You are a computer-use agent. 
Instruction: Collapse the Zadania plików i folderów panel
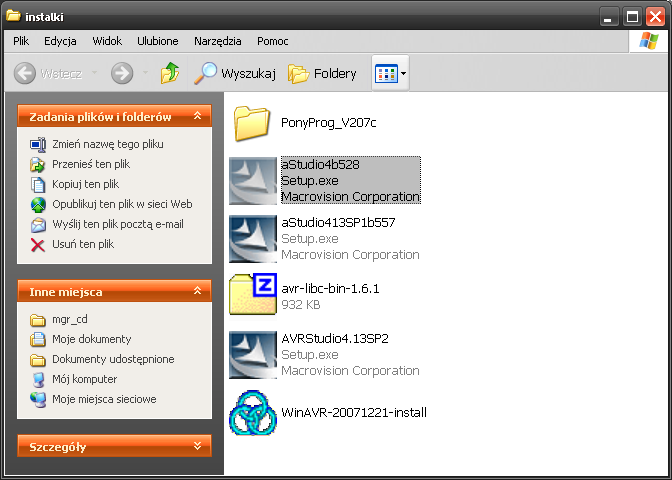198,117
